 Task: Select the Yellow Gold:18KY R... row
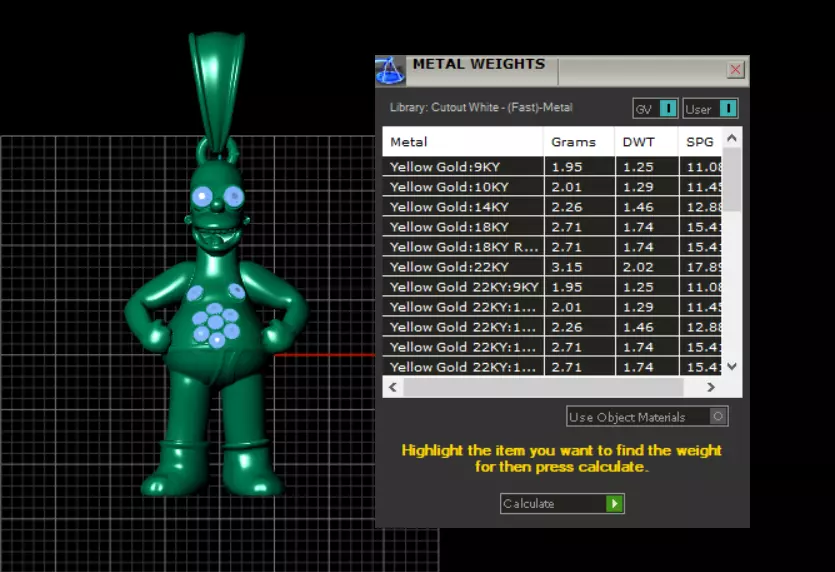pyautogui.click(x=552, y=247)
